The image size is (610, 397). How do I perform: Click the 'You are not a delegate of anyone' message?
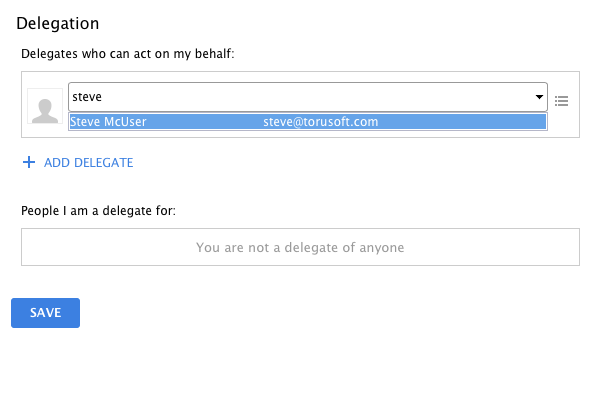[x=300, y=248]
